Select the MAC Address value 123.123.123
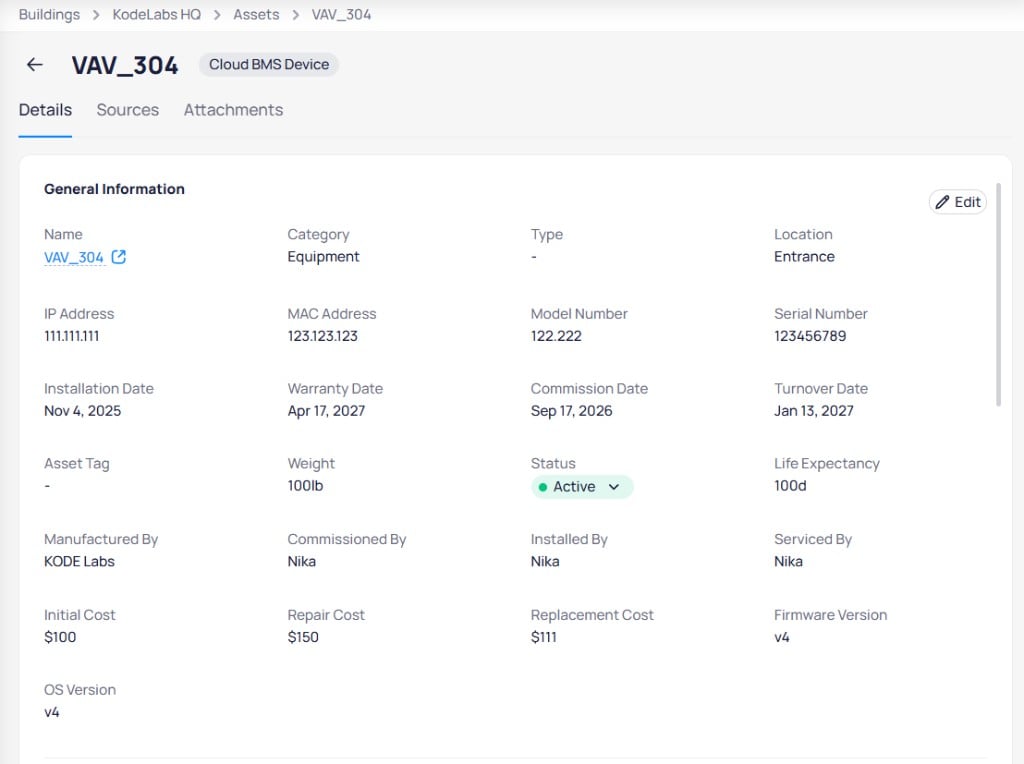 coord(323,336)
